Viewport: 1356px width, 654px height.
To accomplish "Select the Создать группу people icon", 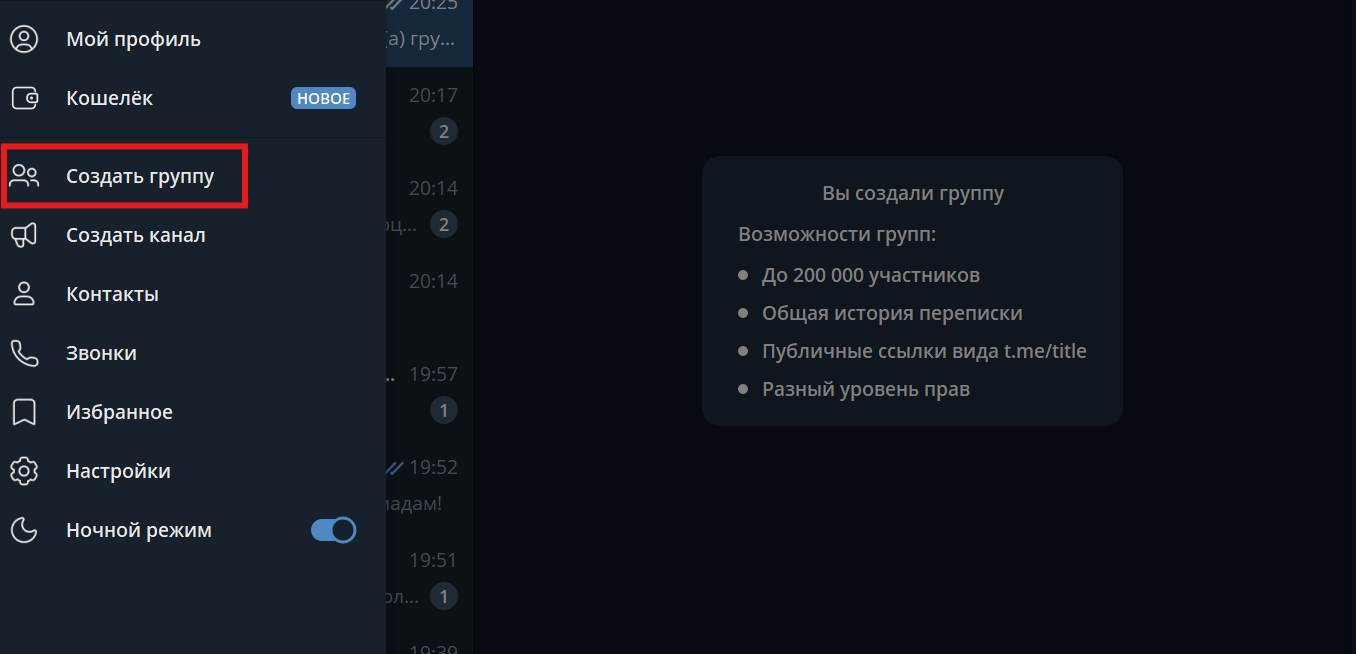I will point(24,175).
